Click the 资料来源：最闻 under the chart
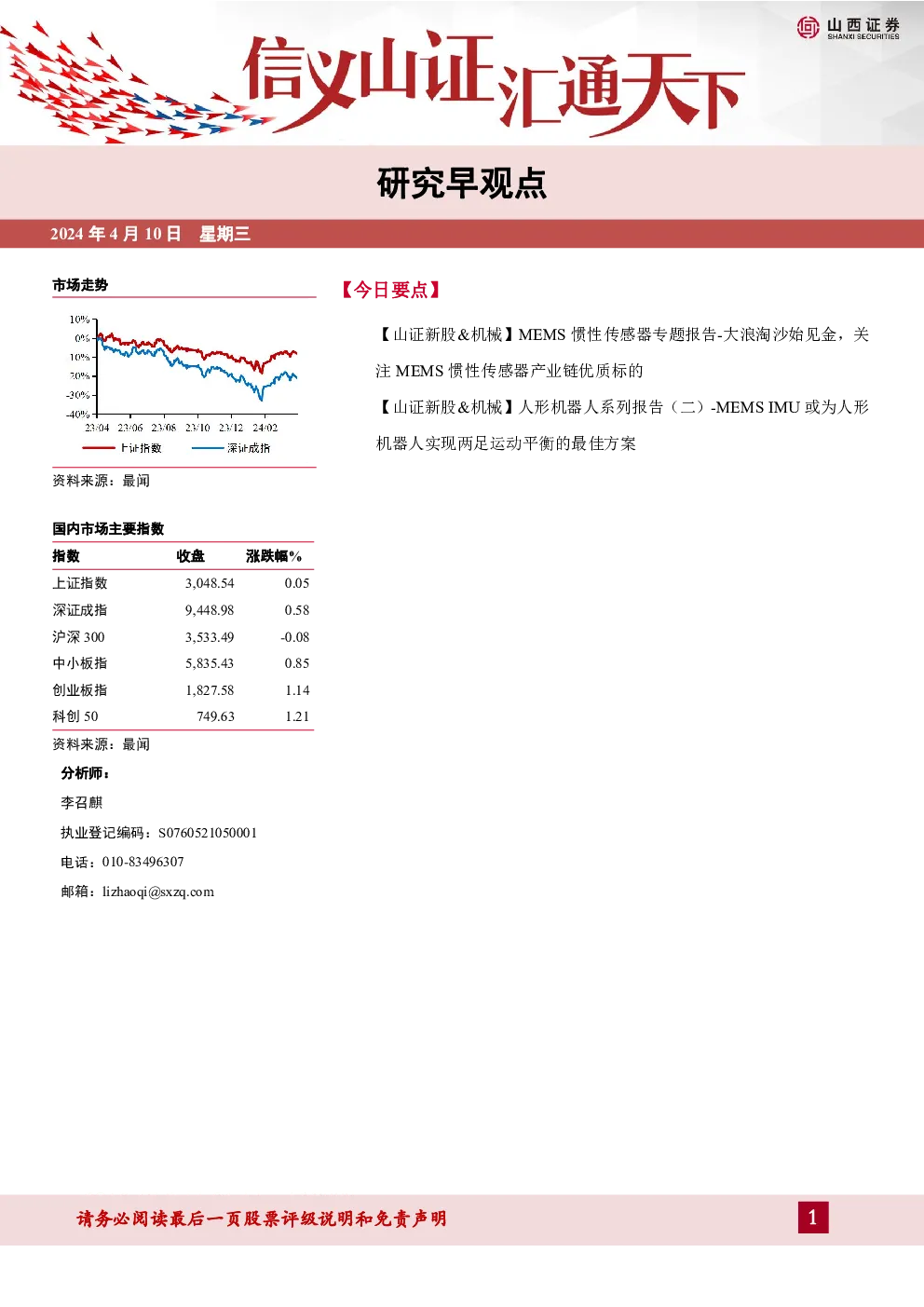924x1307 pixels. point(102,481)
